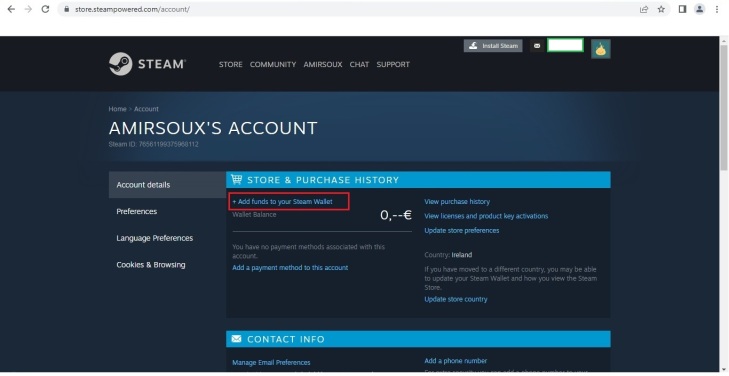Screen dimensions: 729x376
Task: Click the wallet balance value 0,--€
Action: [x=396, y=215]
